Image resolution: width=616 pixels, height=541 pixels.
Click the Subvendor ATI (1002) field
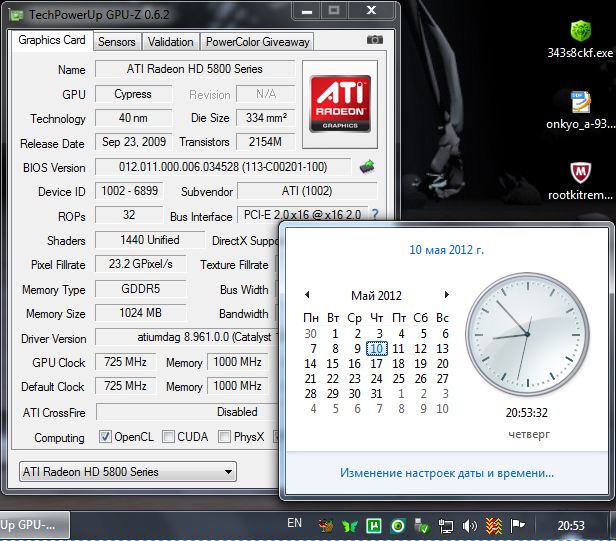tap(307, 191)
